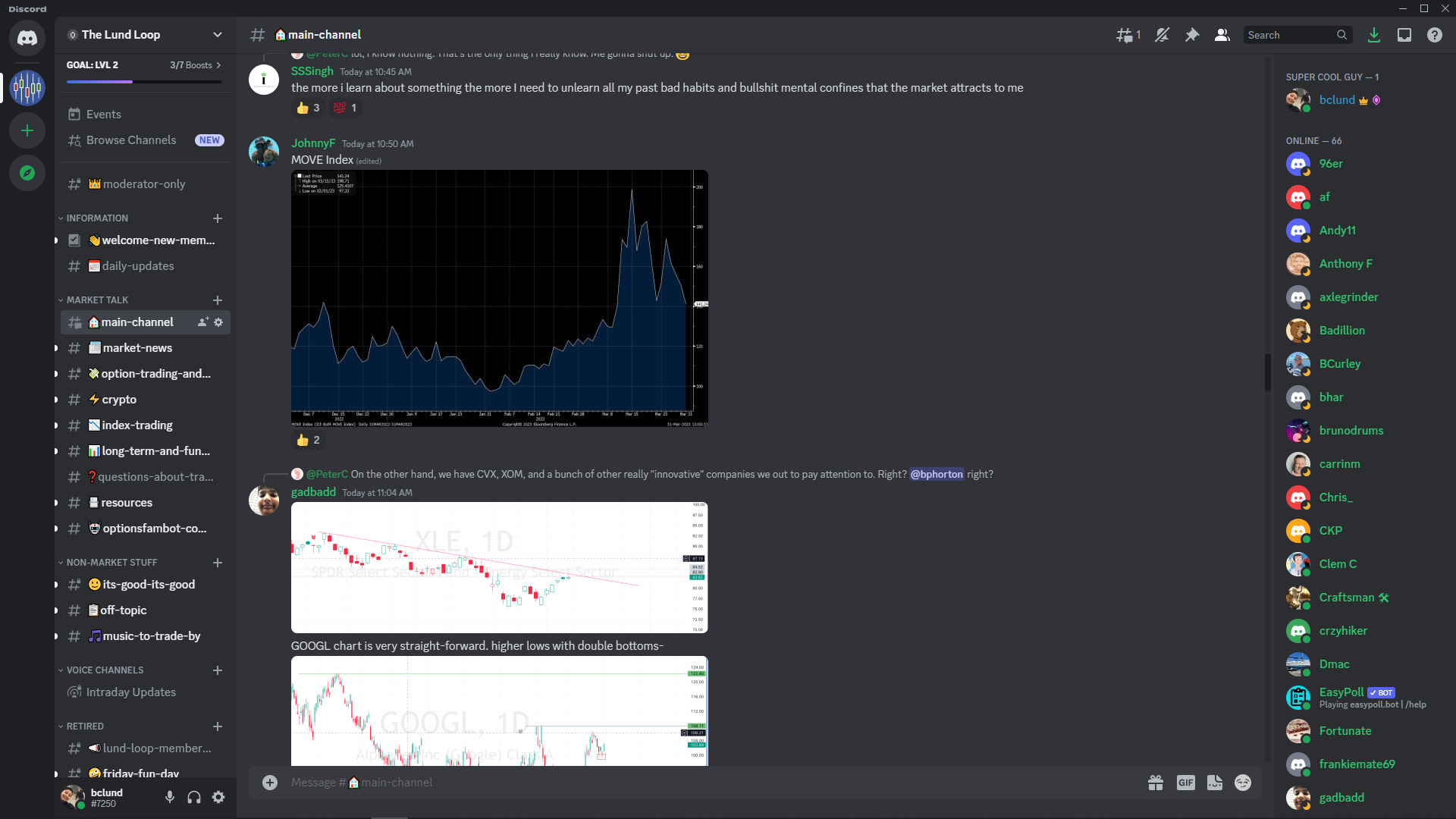This screenshot has width=1456, height=819.
Task: Create channel in NON-MARKET STUFF
Action: tap(218, 563)
